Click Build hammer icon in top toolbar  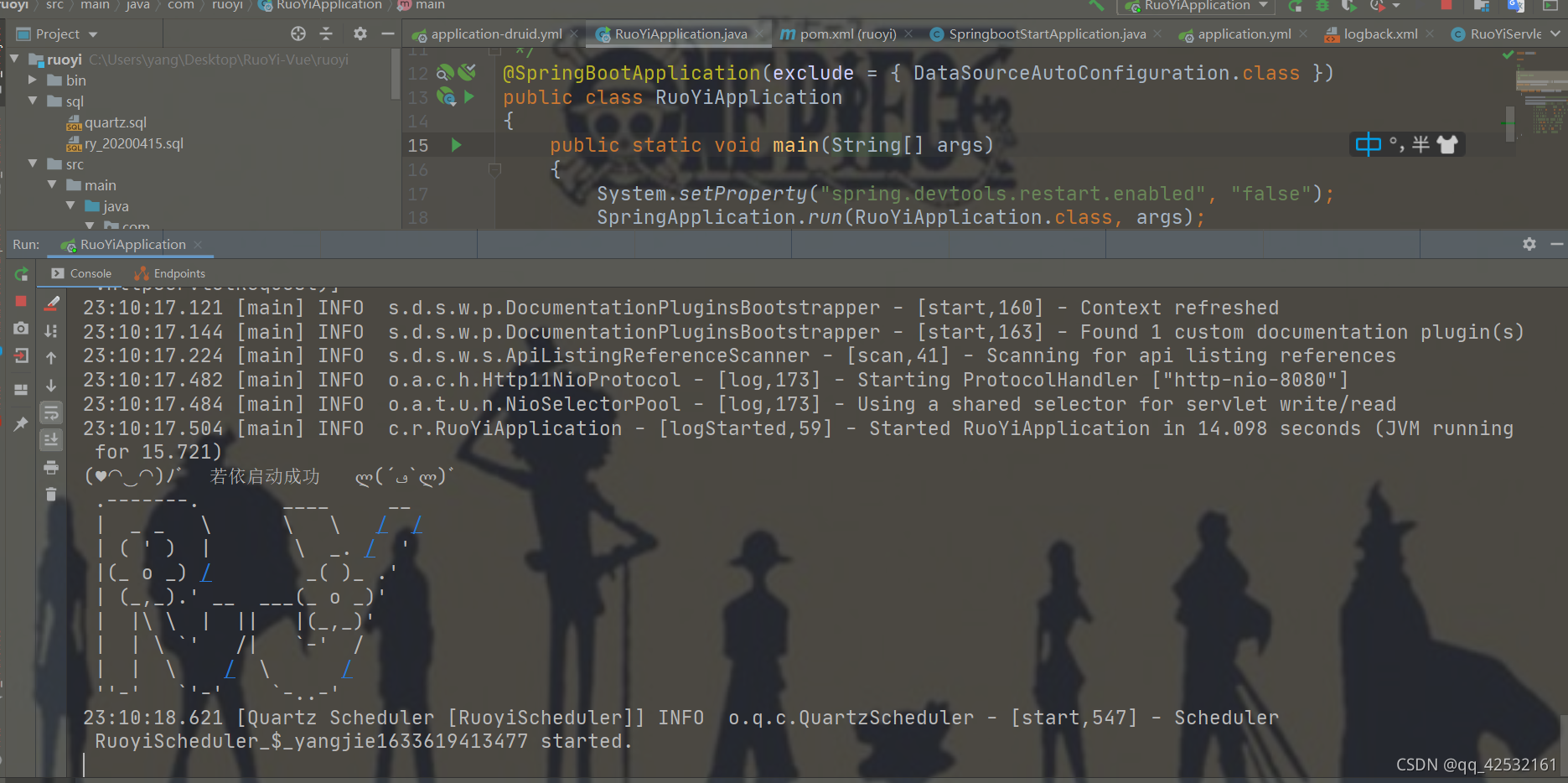1096,5
